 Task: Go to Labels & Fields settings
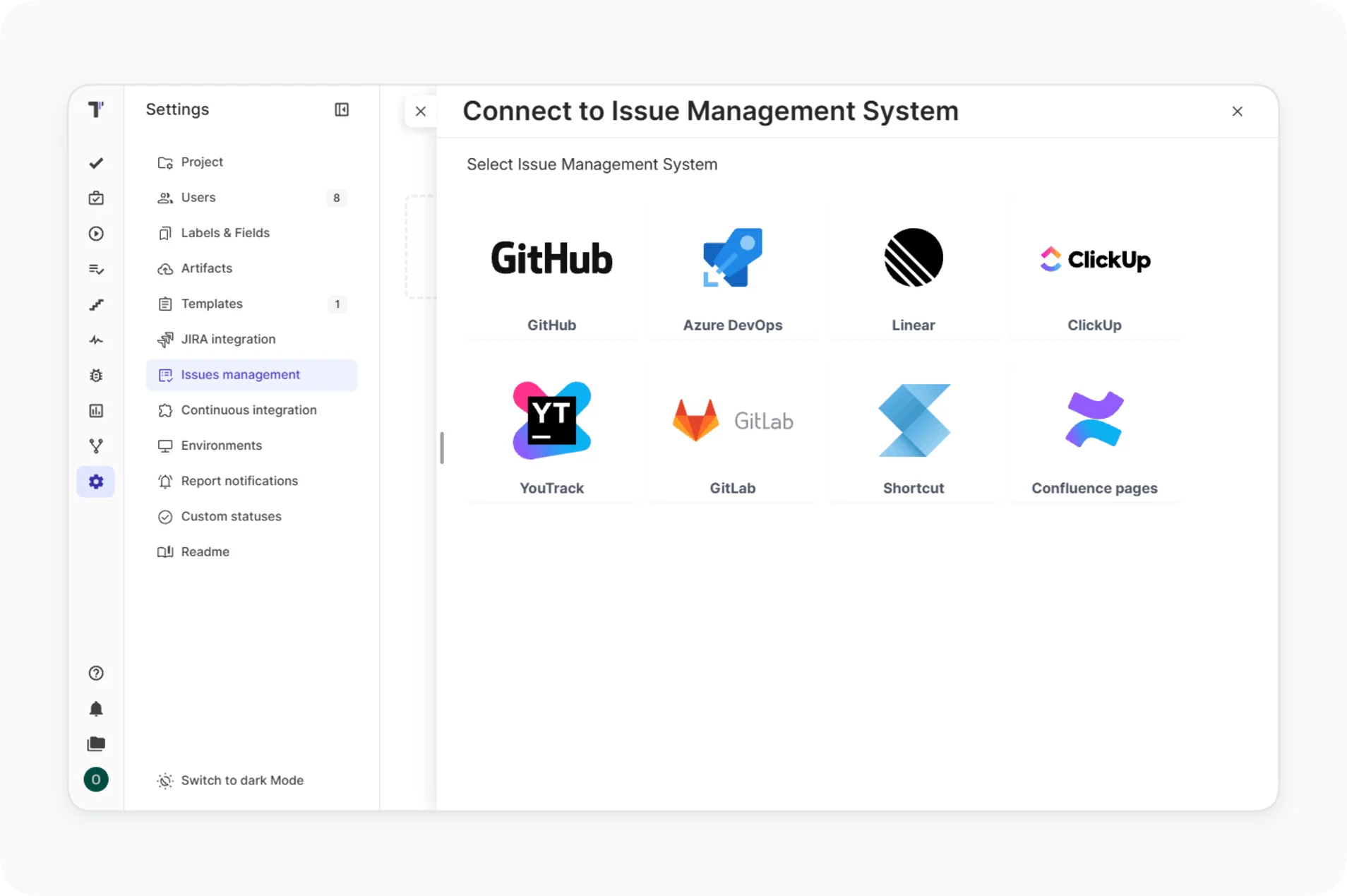click(x=251, y=233)
